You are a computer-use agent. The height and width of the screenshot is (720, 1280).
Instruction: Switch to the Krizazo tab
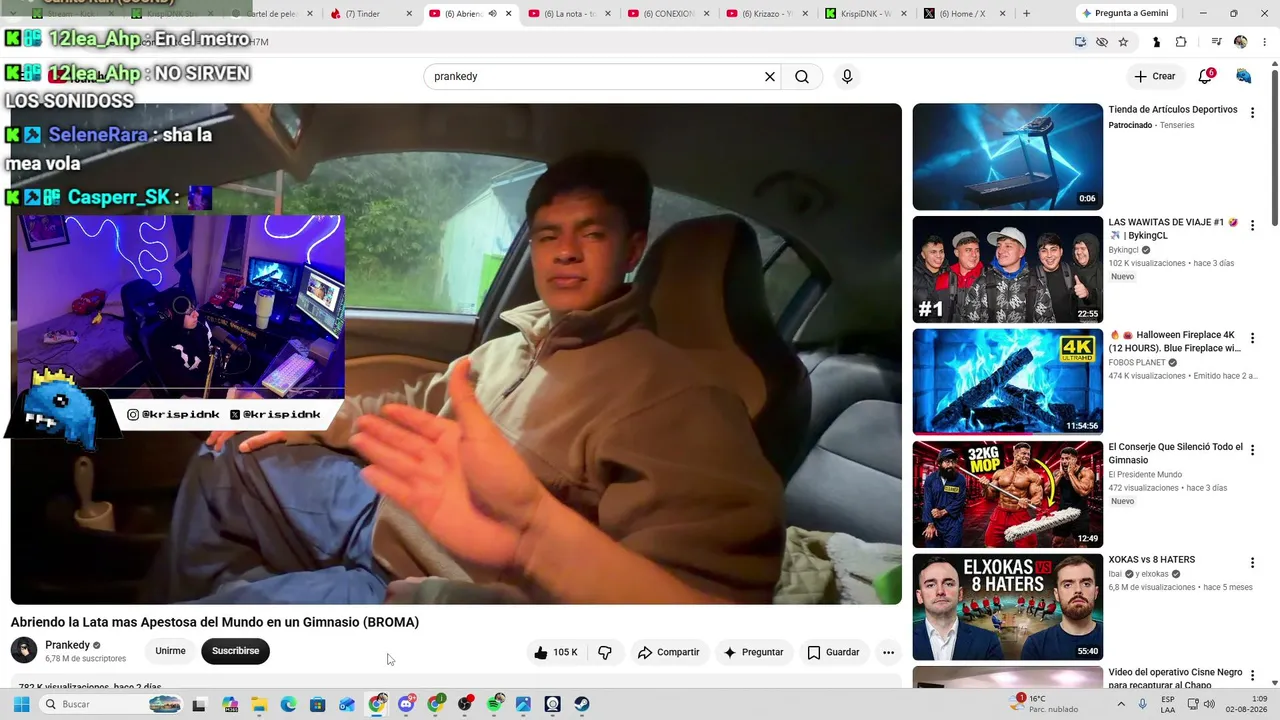coord(766,14)
